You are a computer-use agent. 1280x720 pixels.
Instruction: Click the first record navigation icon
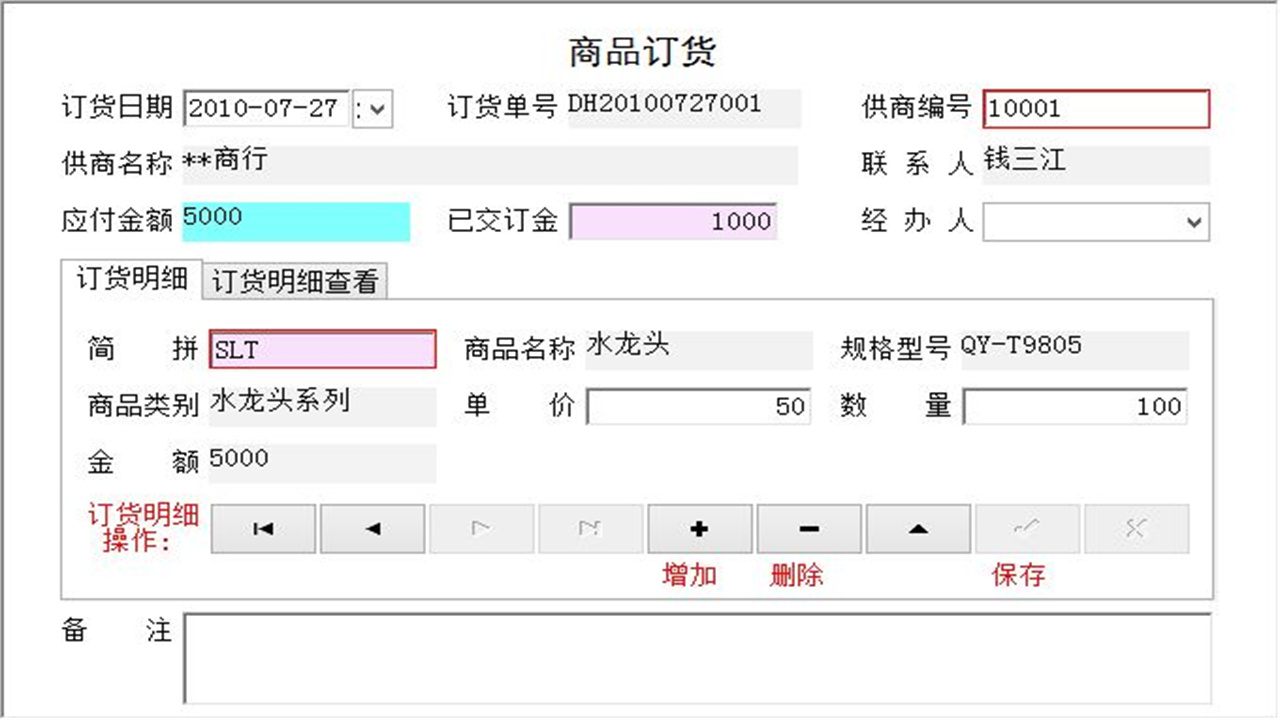(x=262, y=529)
